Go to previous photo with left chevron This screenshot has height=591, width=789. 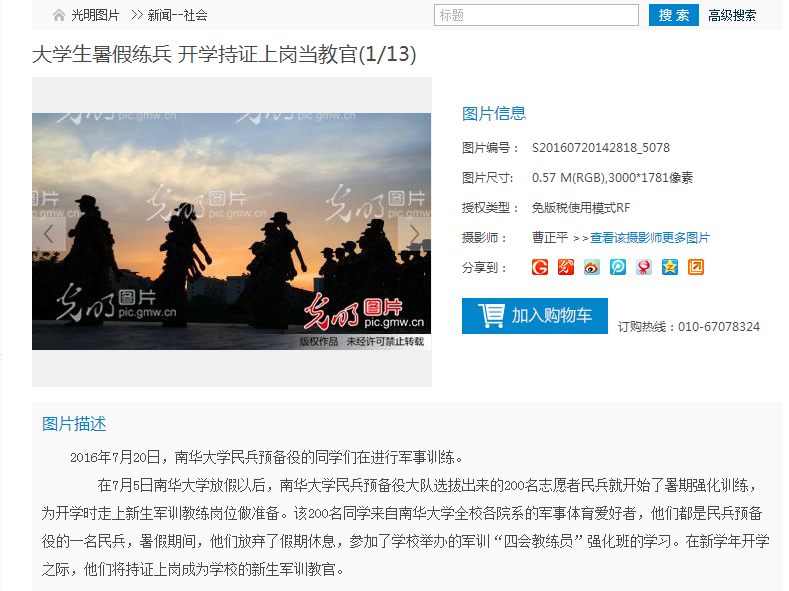[x=49, y=234]
